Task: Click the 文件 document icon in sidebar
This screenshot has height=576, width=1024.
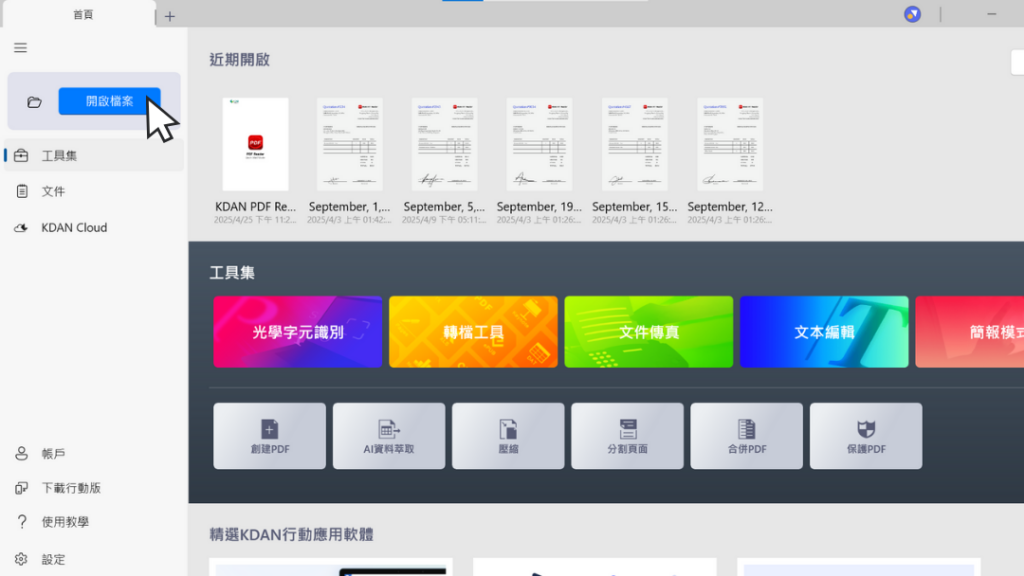Action: (22, 191)
